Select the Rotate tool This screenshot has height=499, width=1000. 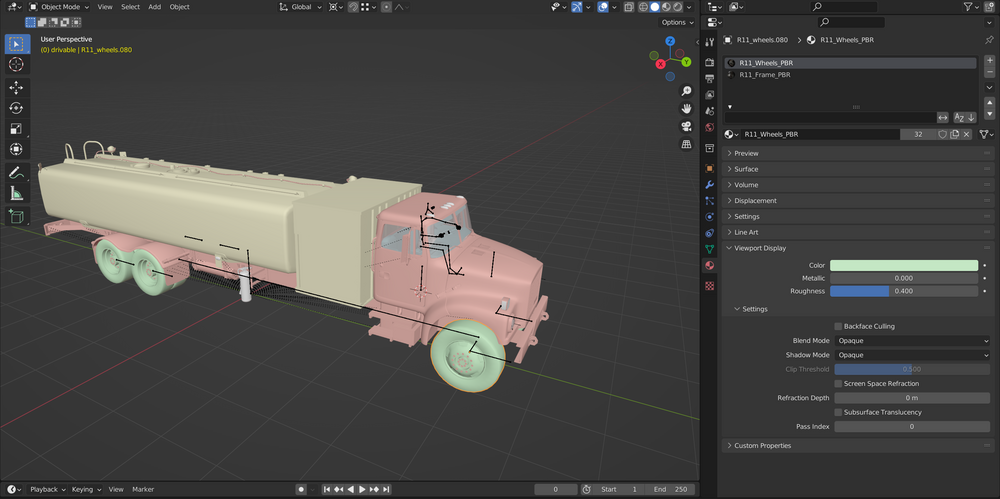(16, 108)
